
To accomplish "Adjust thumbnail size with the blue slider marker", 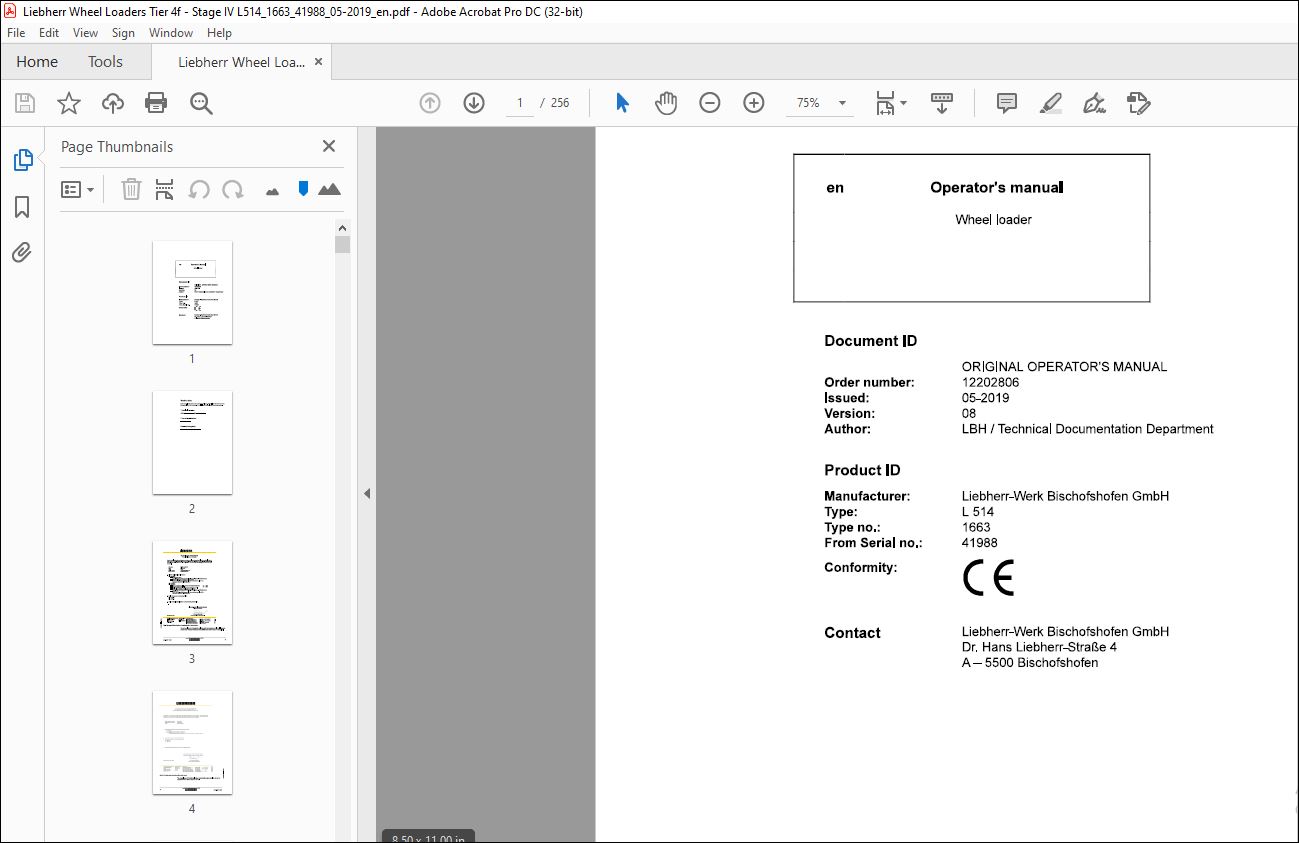I will [303, 188].
